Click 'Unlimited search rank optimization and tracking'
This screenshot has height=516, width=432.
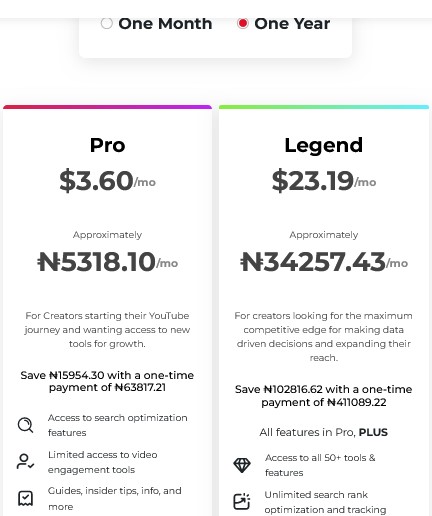point(325,502)
